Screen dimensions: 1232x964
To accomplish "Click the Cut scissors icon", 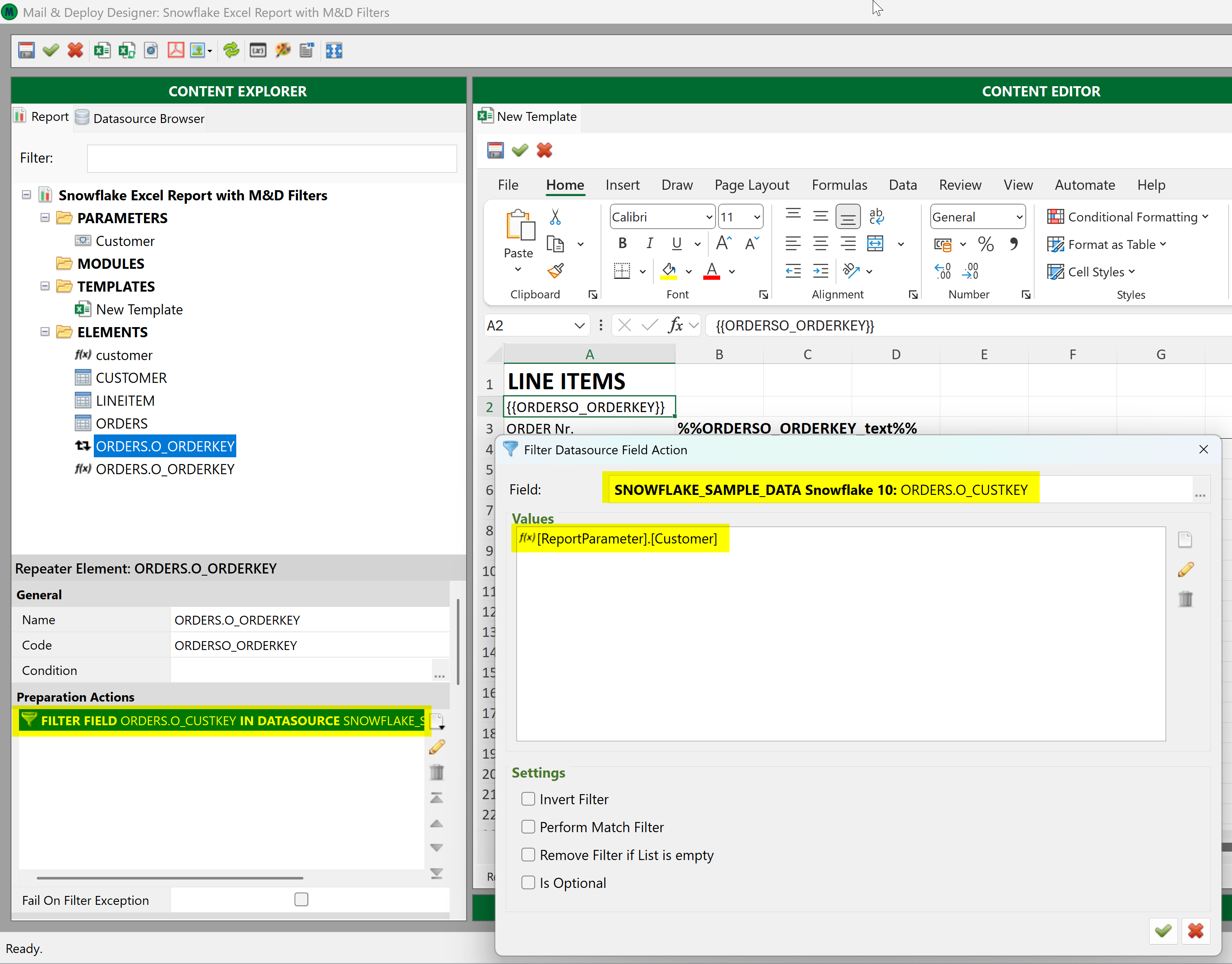I will [x=555, y=217].
